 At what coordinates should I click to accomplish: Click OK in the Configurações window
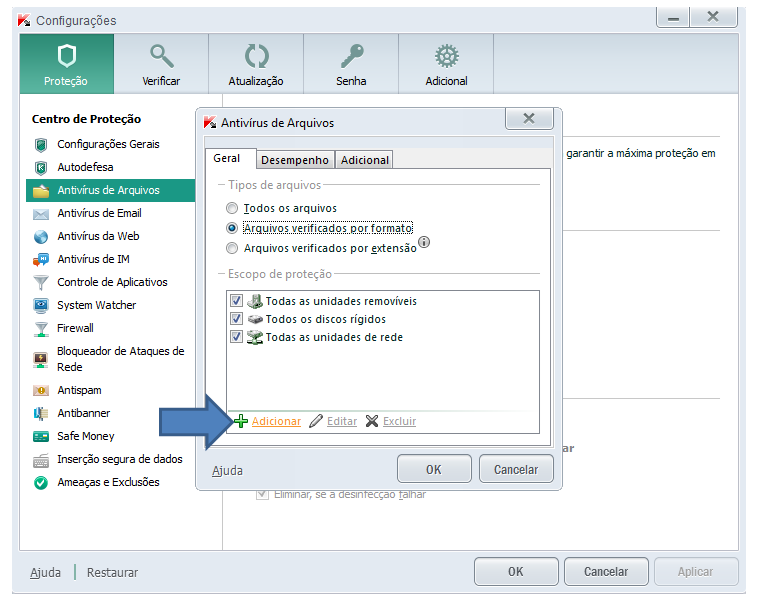(516, 572)
